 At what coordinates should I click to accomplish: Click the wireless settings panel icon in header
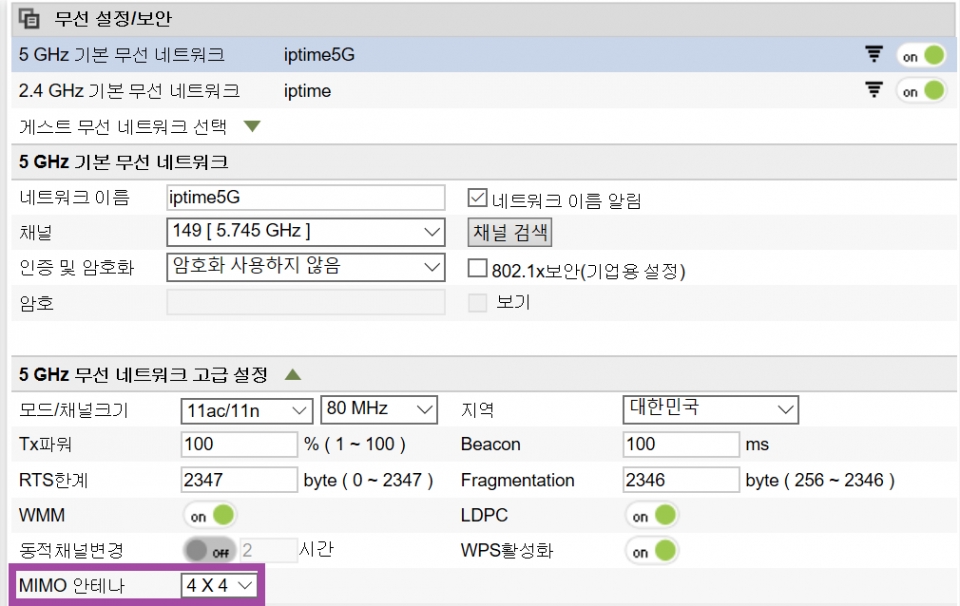tap(28, 19)
